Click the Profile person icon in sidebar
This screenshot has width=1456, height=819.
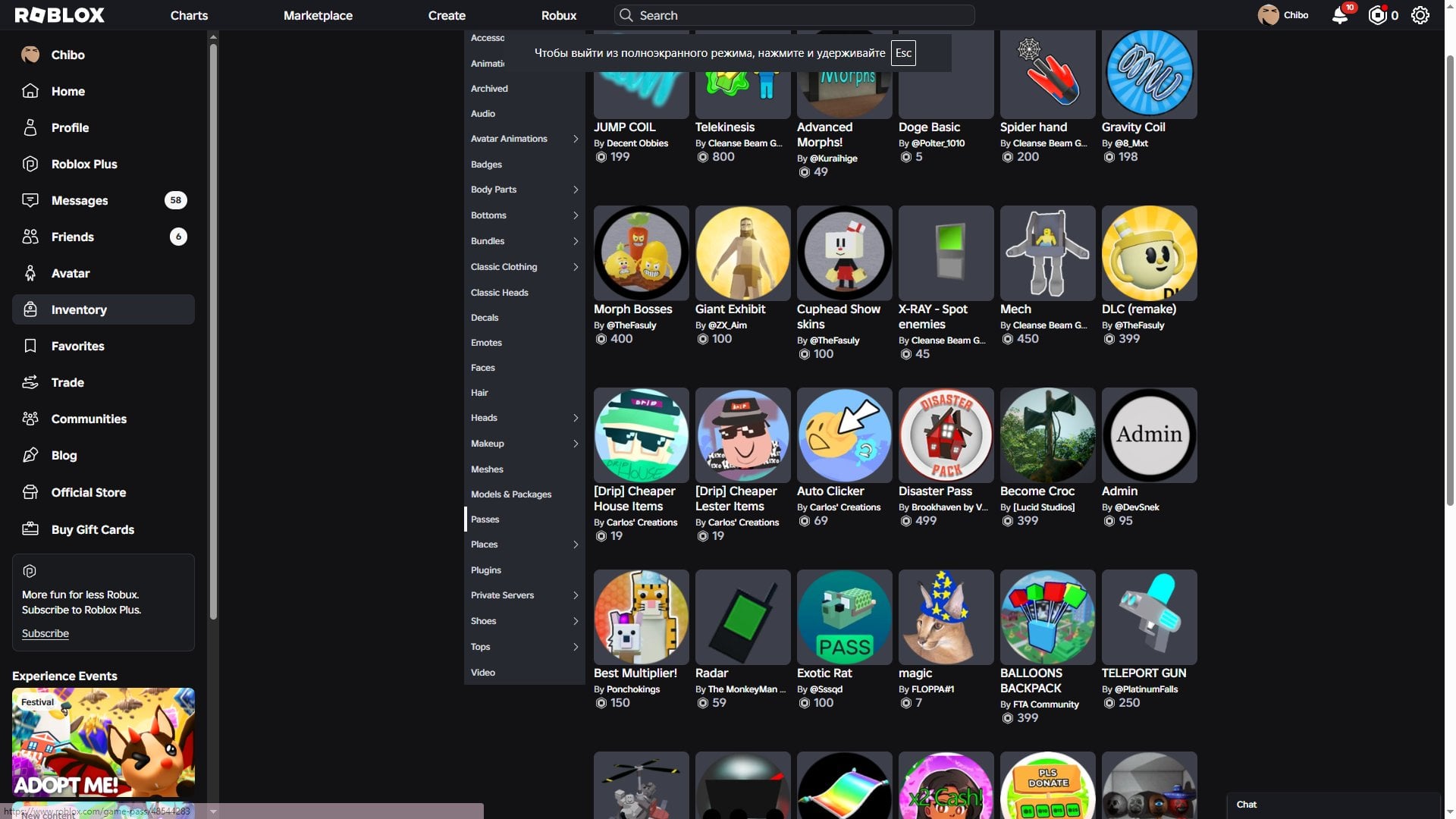coord(30,127)
